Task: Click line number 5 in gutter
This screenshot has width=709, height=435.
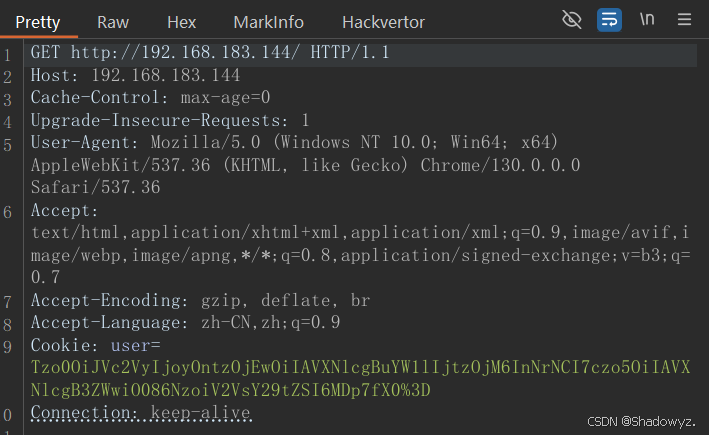Action: pyautogui.click(x=8, y=145)
